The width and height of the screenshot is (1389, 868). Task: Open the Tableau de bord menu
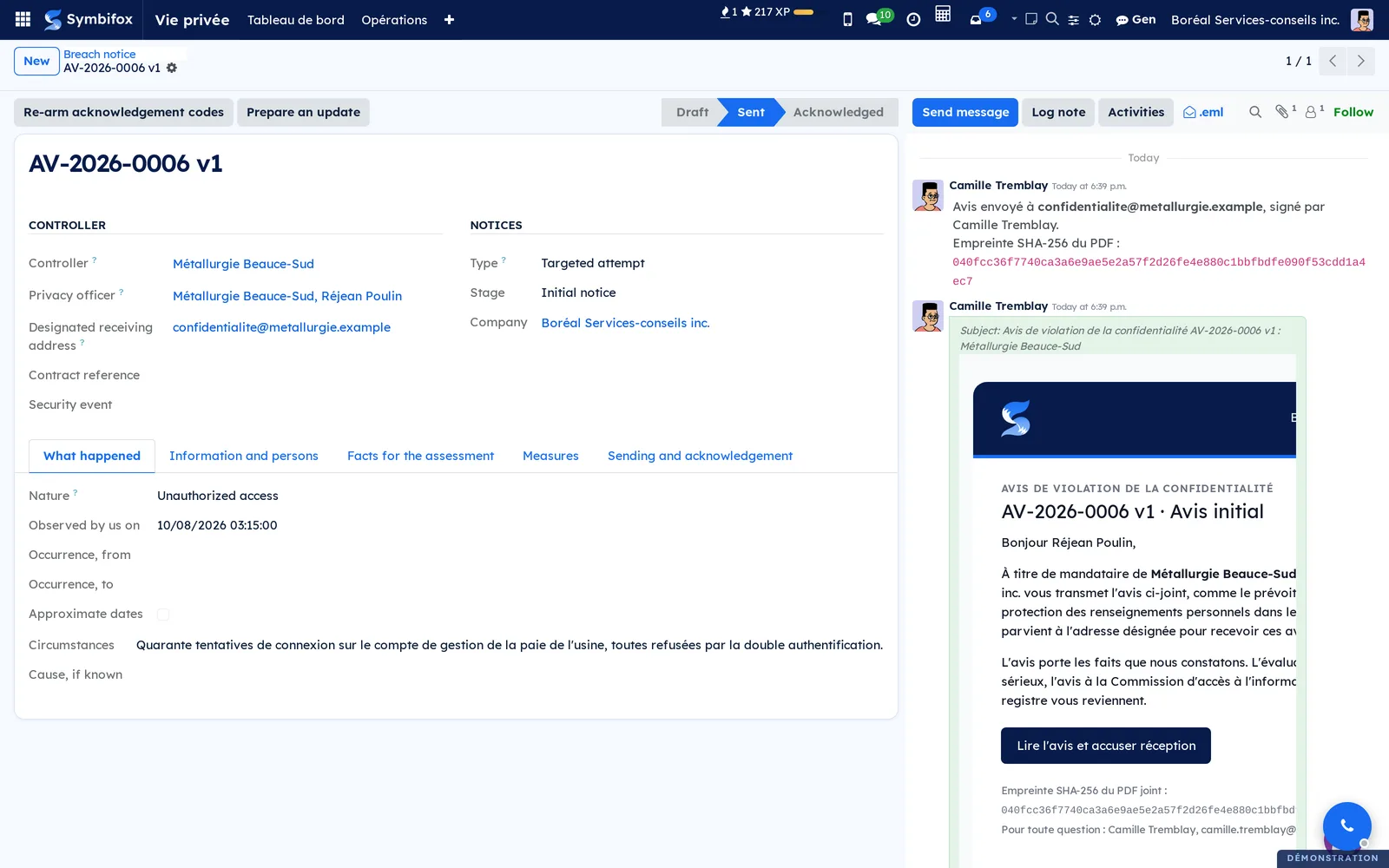click(296, 20)
